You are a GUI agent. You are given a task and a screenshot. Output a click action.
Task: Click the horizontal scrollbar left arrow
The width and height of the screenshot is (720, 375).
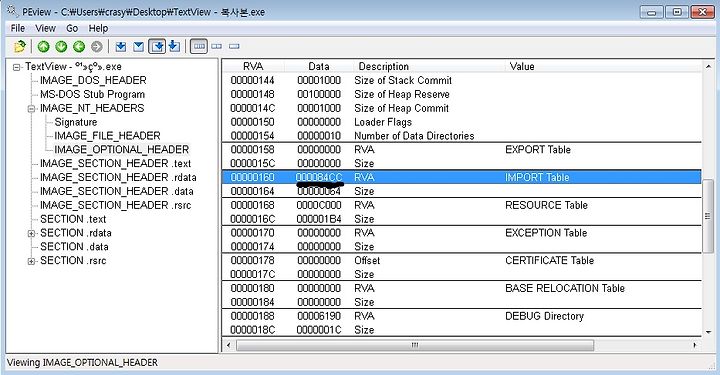pyautogui.click(x=229, y=345)
